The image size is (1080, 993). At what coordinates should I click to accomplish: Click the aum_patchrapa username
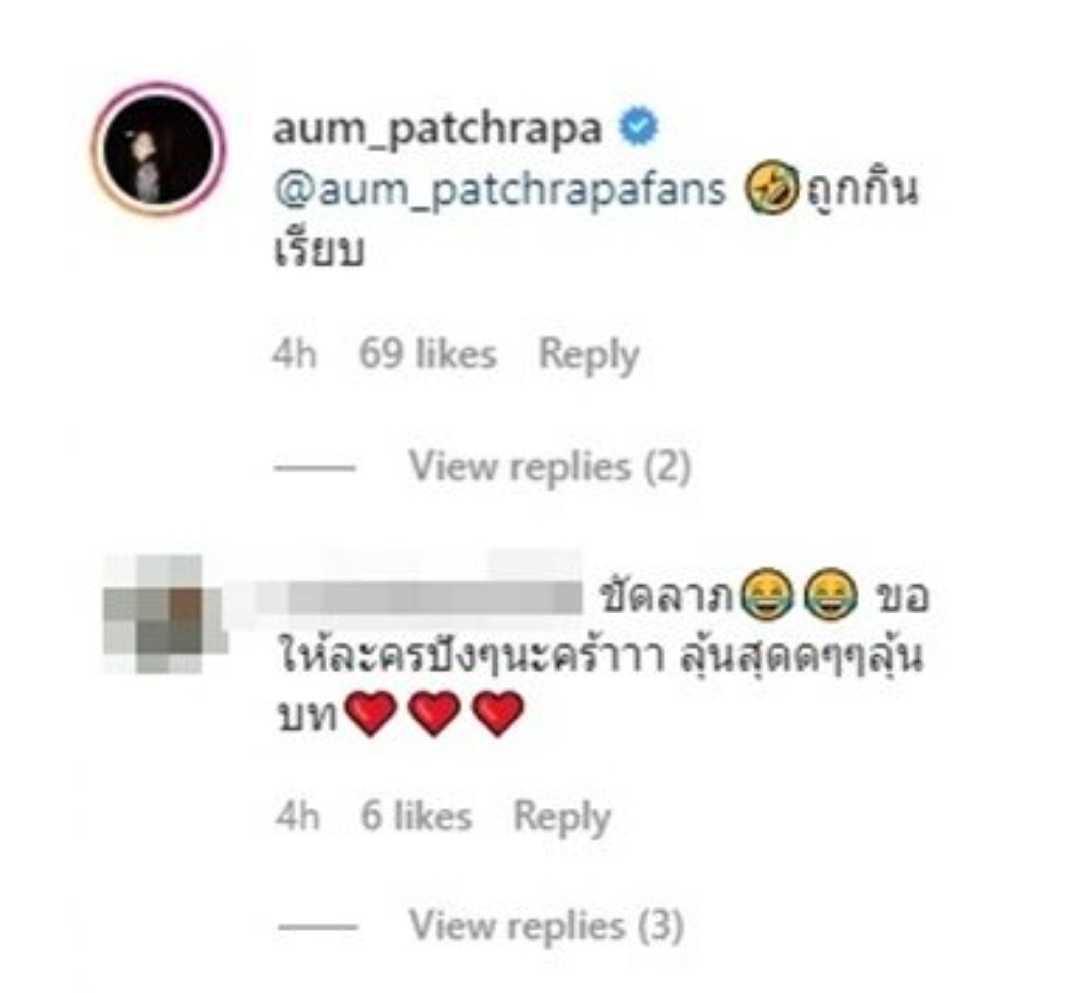pyautogui.click(x=437, y=129)
